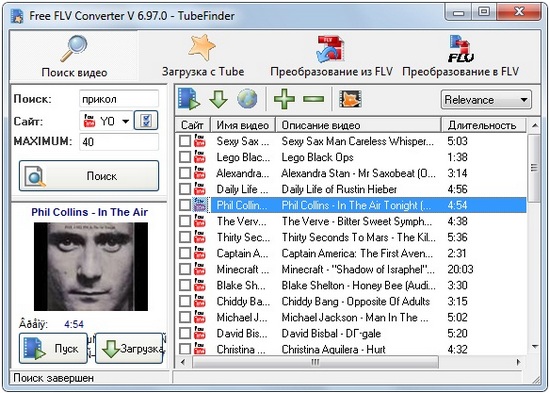Check the David Bisbal row checkbox
The image size is (550, 393).
(185, 333)
